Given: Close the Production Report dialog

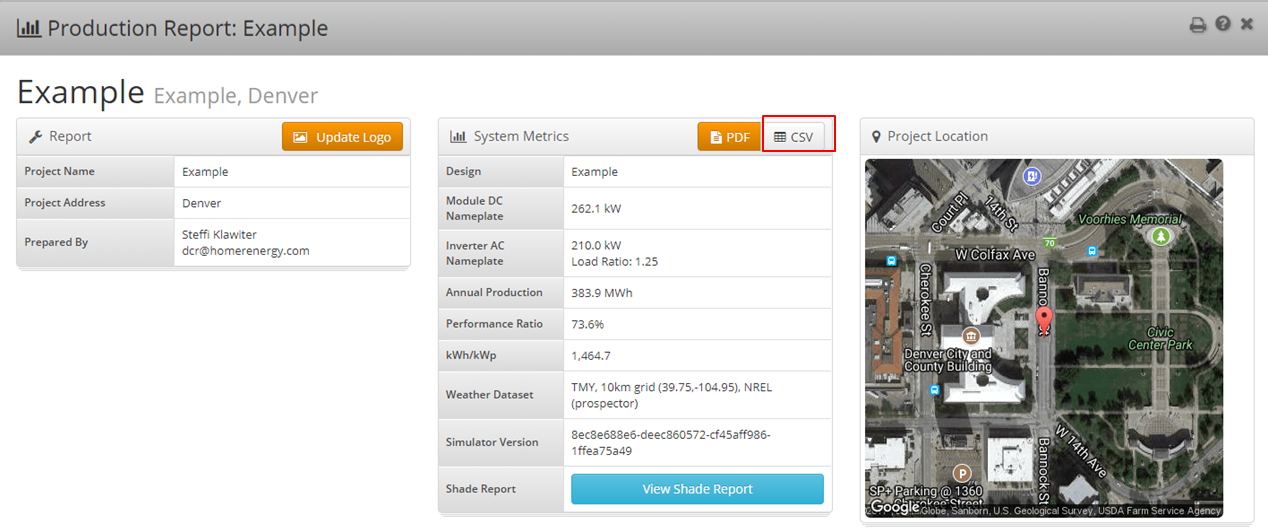Looking at the screenshot, I should [1247, 24].
